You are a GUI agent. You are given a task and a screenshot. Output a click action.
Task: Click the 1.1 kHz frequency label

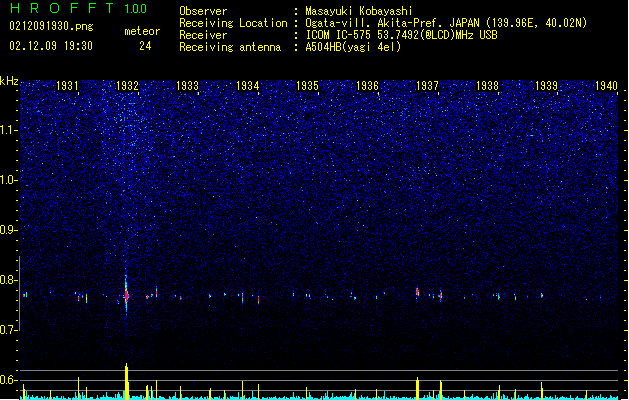click(x=9, y=130)
